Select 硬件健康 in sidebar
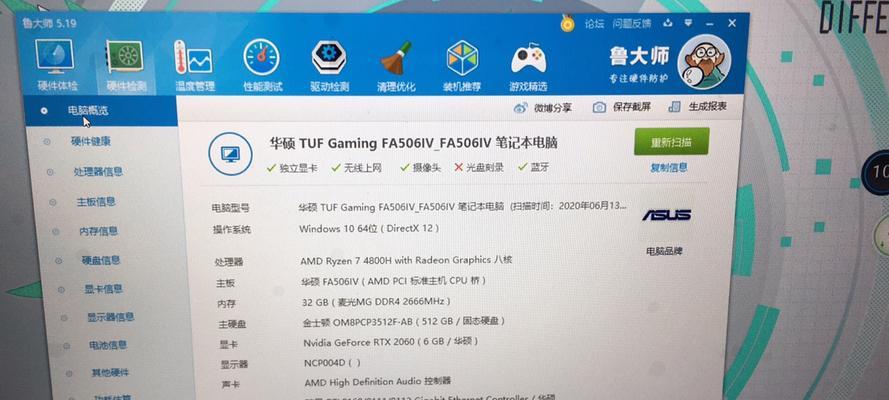The width and height of the screenshot is (889, 400). (x=91, y=142)
